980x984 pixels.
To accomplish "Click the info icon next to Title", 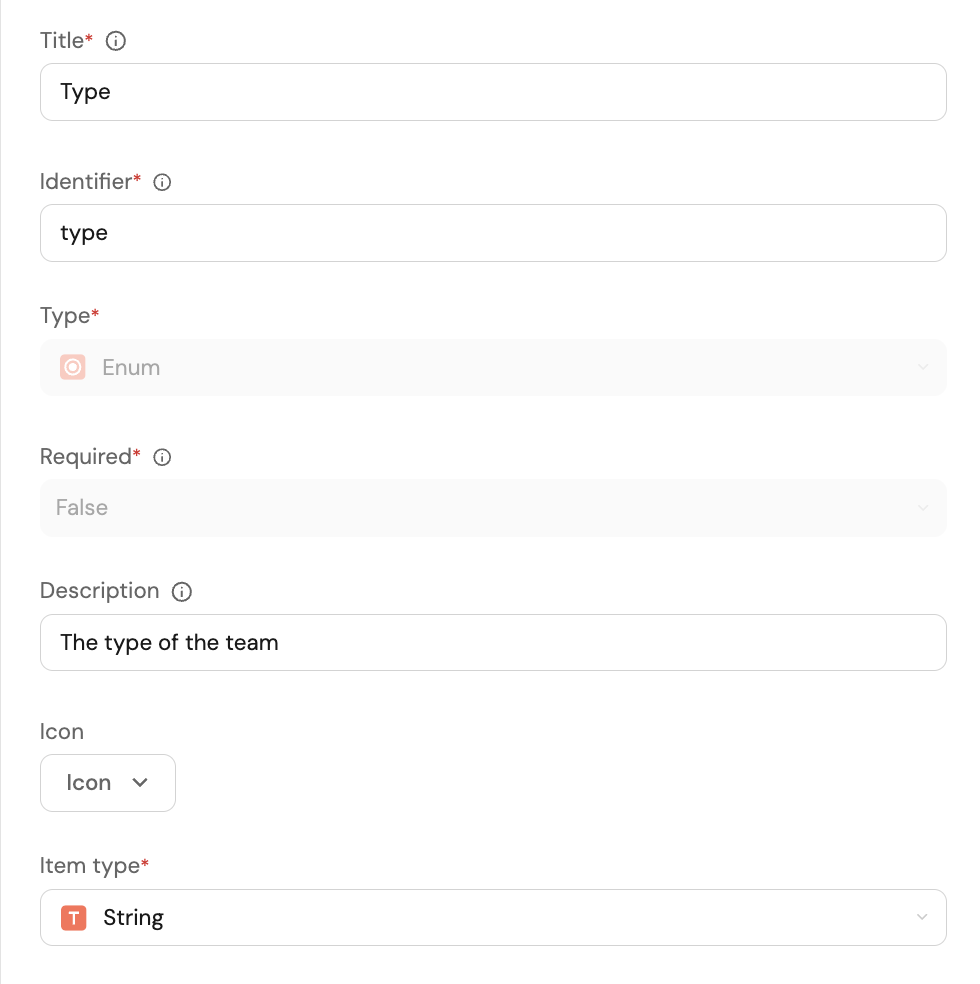I will 116,41.
